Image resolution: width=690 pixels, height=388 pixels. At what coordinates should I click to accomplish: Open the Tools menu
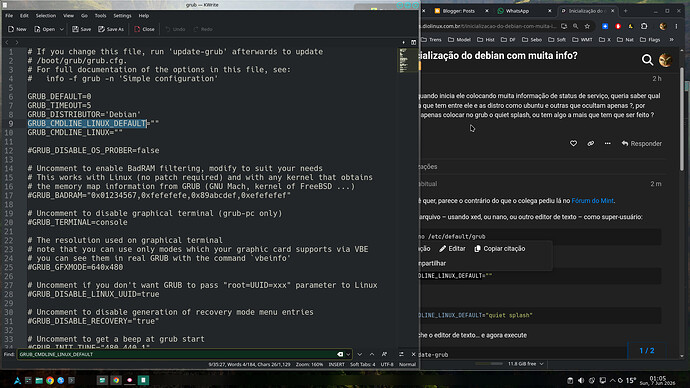[100, 15]
